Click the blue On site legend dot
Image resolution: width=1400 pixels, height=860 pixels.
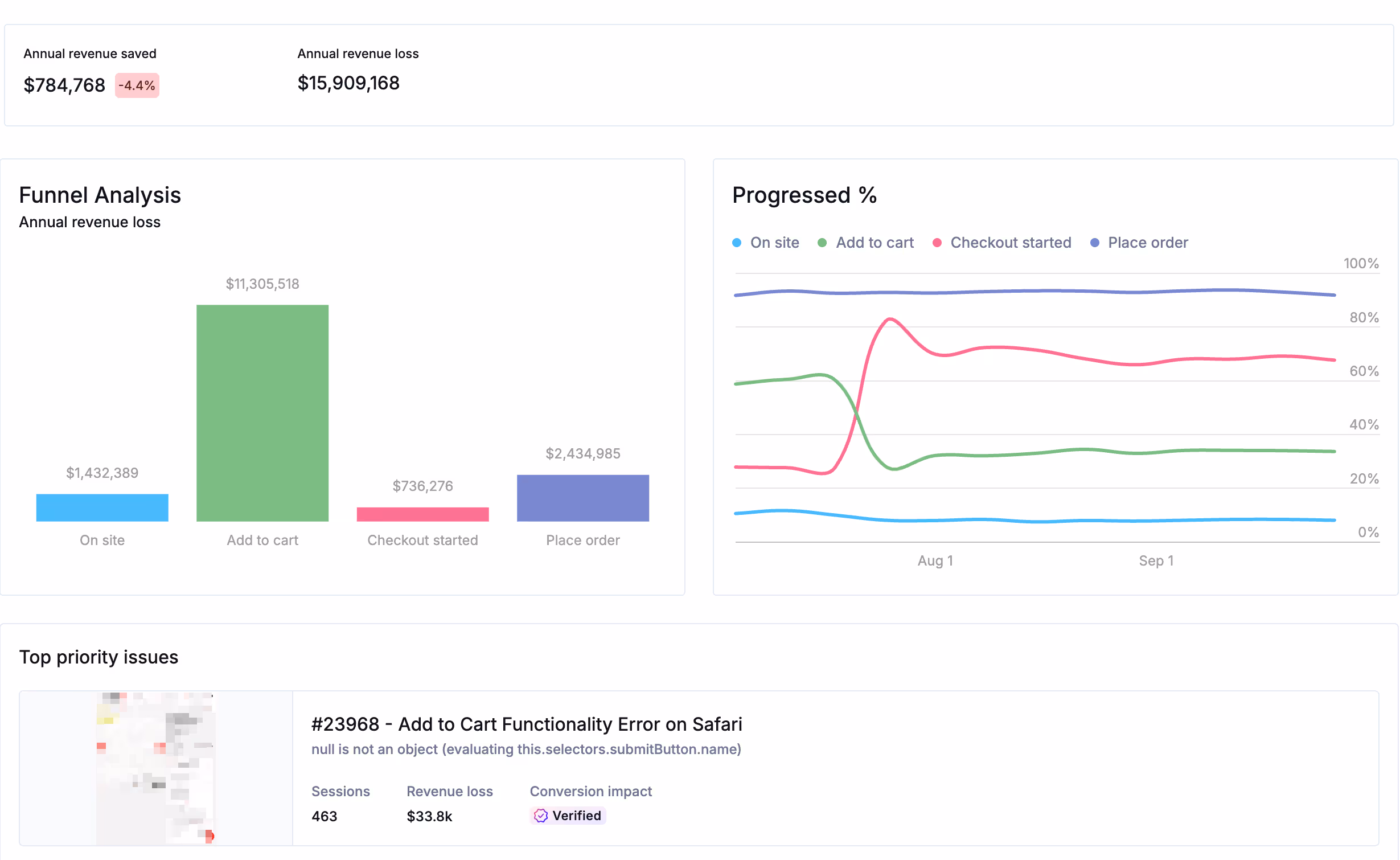point(737,243)
